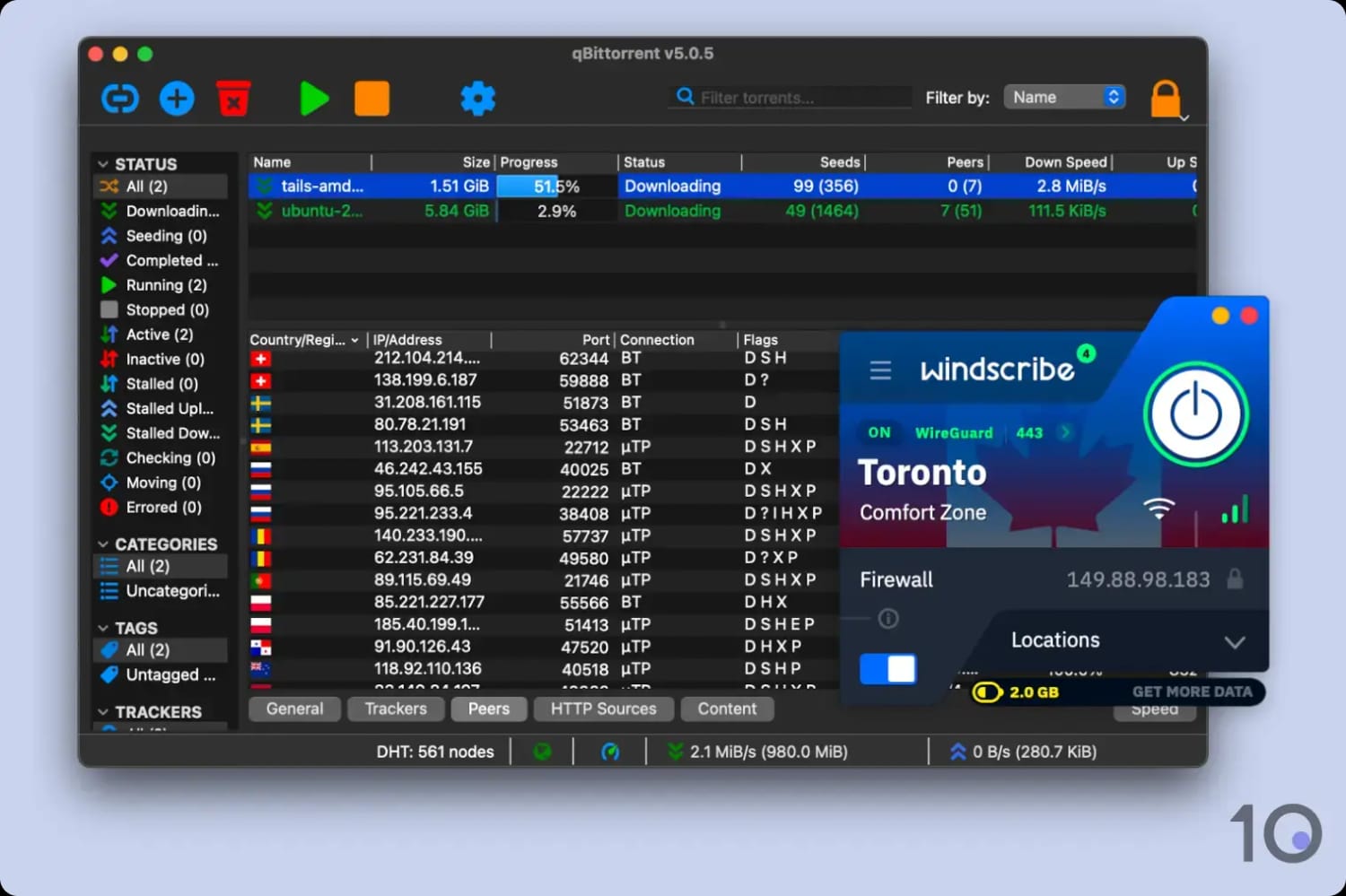Click the 51.5% progress bar for tails-amd

pos(556,187)
